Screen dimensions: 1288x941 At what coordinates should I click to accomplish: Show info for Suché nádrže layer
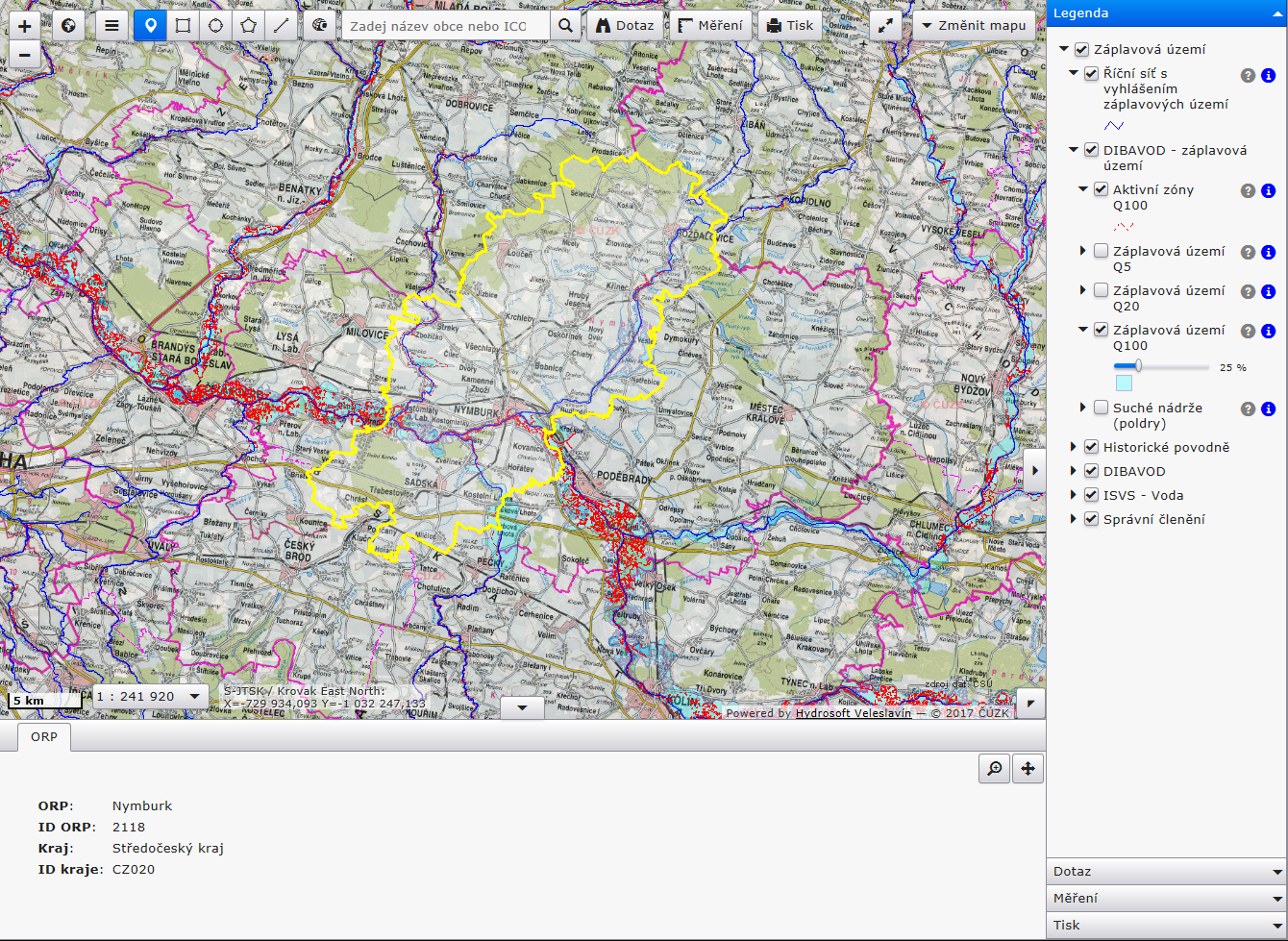click(1268, 409)
